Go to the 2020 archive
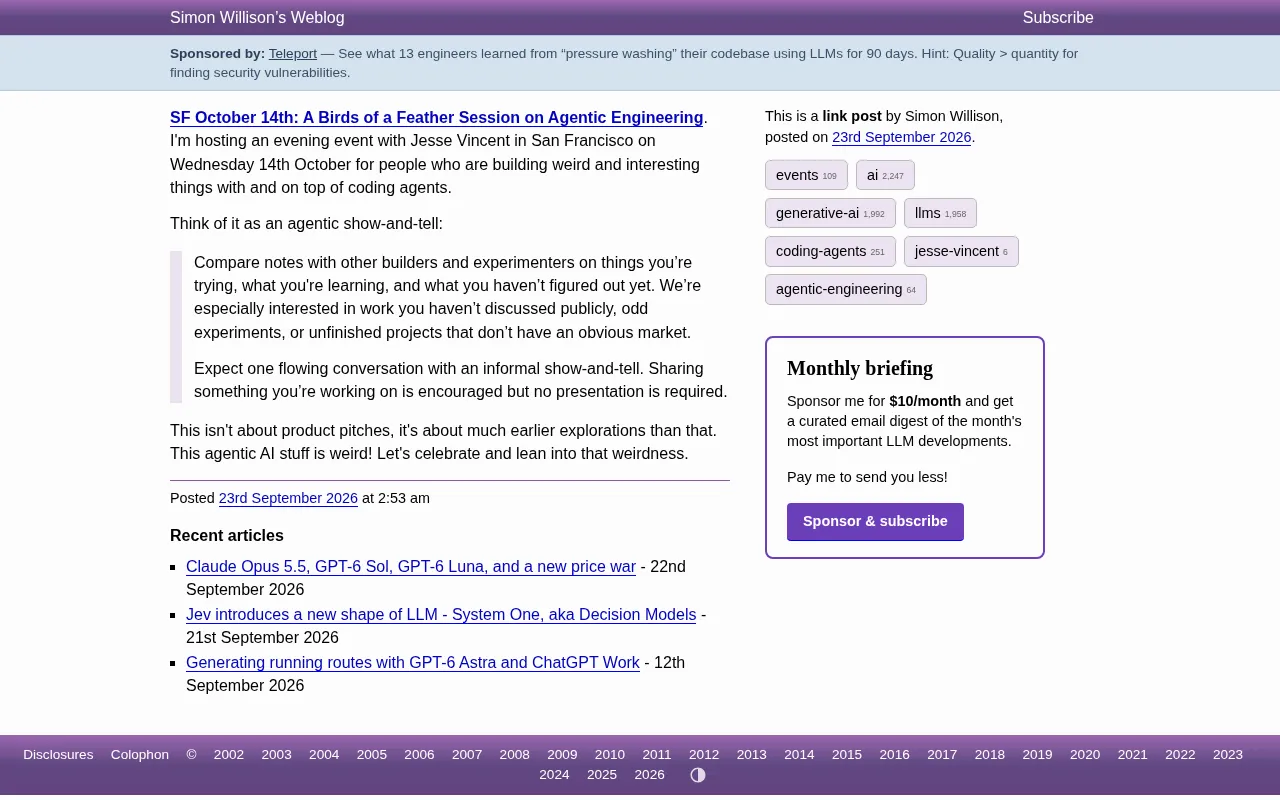This screenshot has height=800, width=1280. (x=1085, y=755)
